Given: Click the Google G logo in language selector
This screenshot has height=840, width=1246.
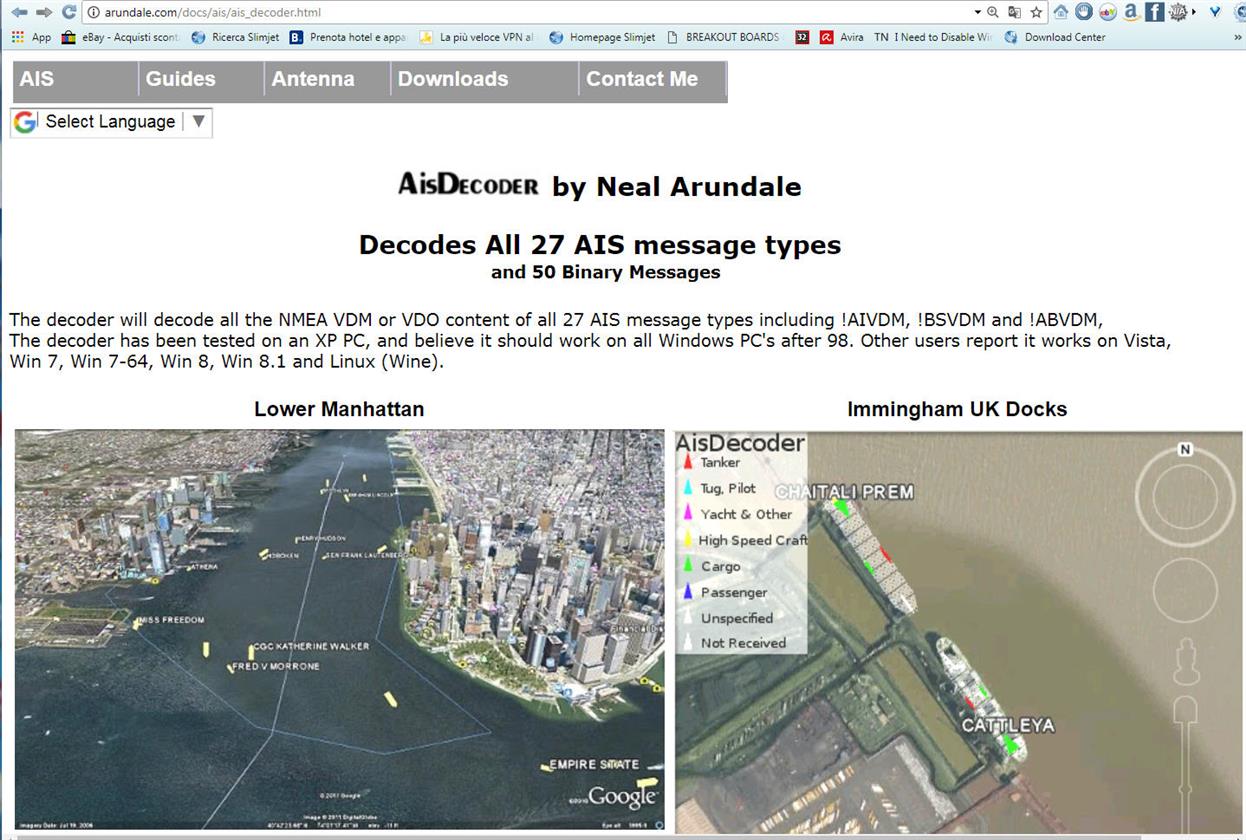Looking at the screenshot, I should (x=26, y=122).
